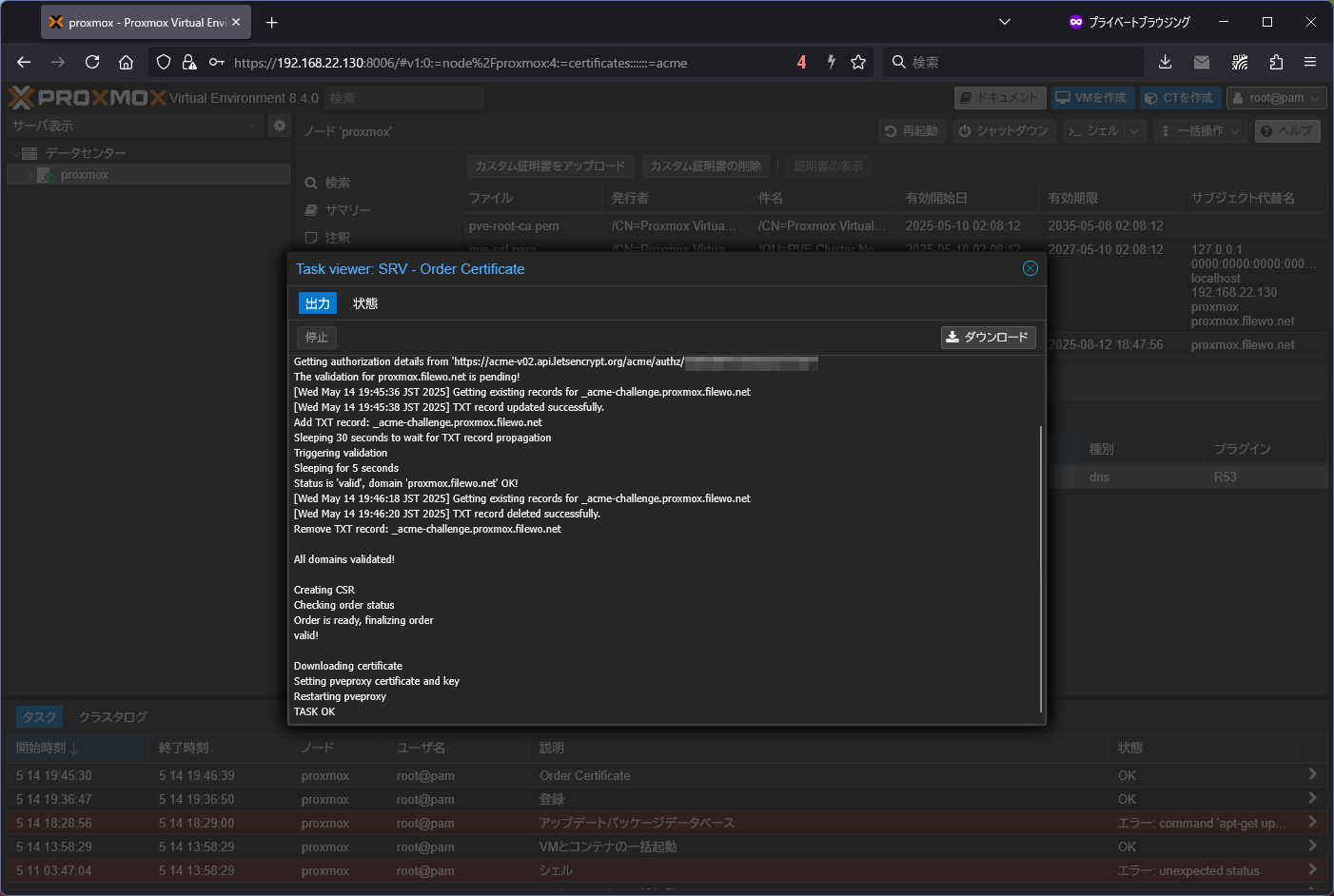Click the Proxmox header search field

[x=404, y=98]
